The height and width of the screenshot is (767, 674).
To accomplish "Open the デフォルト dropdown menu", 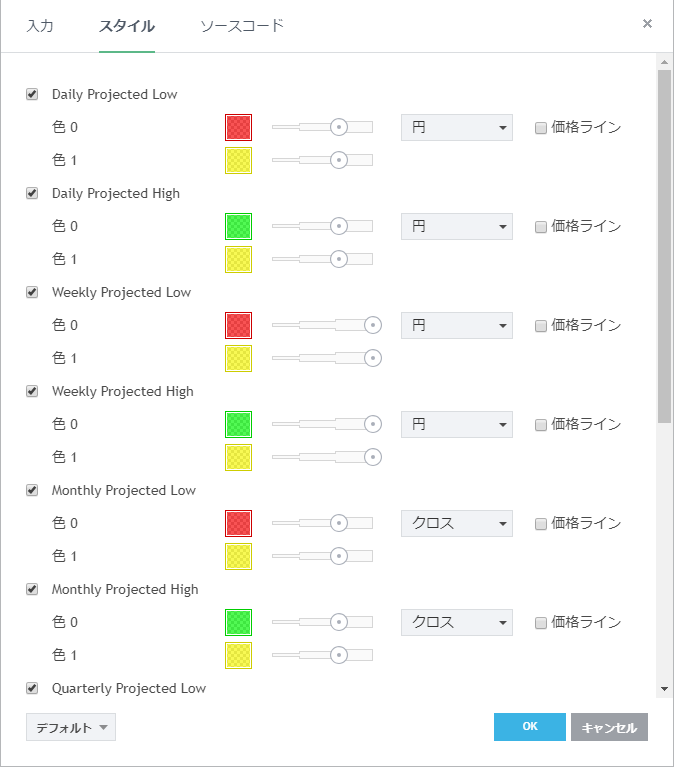I will (71, 727).
